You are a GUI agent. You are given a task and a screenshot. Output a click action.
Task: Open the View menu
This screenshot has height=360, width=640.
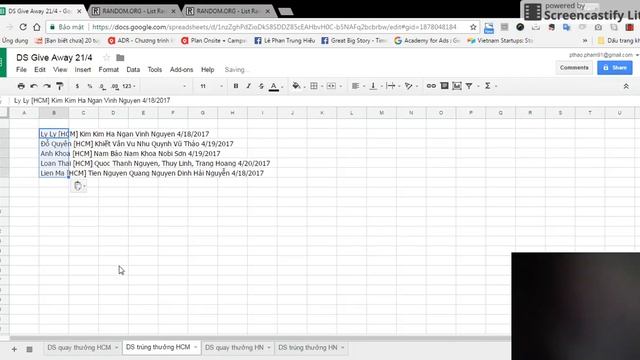(x=60, y=70)
